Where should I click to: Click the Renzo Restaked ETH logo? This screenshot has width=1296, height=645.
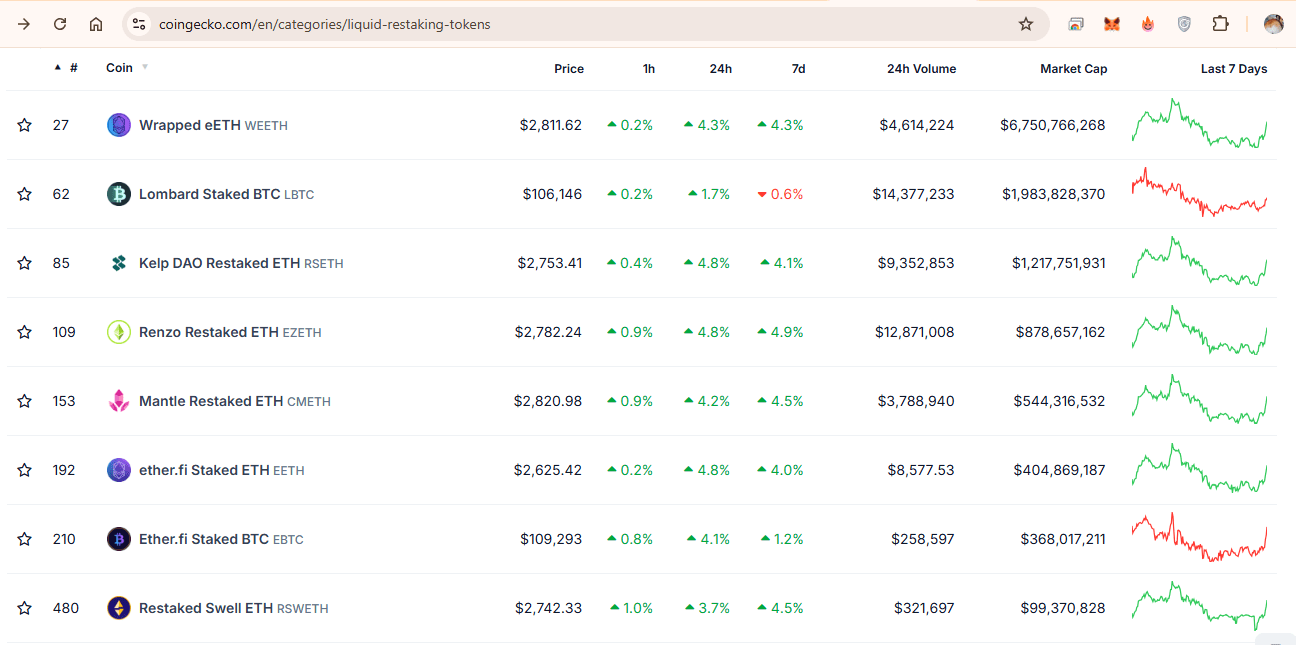119,332
